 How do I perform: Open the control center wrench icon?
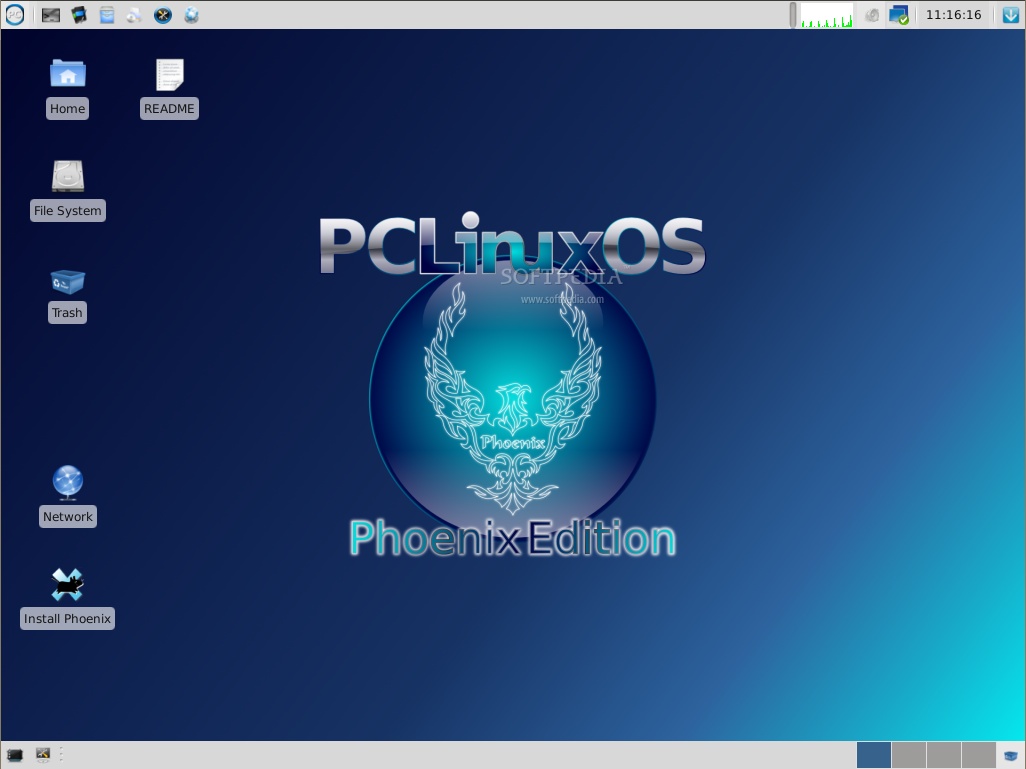pyautogui.click(x=162, y=15)
